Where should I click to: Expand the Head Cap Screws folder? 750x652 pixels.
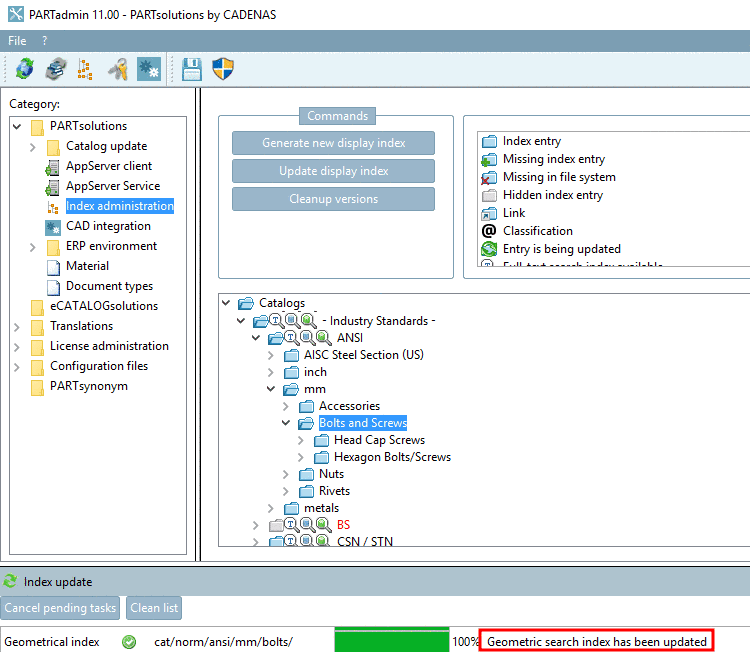[301, 440]
